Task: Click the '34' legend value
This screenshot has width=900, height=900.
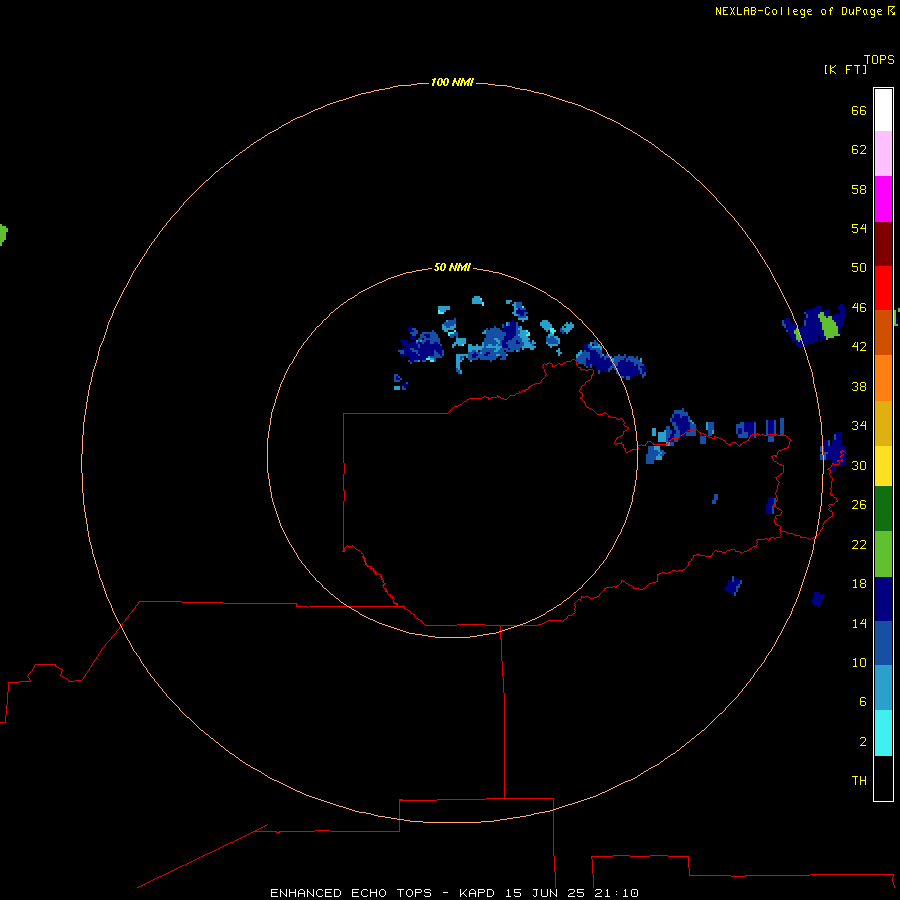Action: point(859,426)
